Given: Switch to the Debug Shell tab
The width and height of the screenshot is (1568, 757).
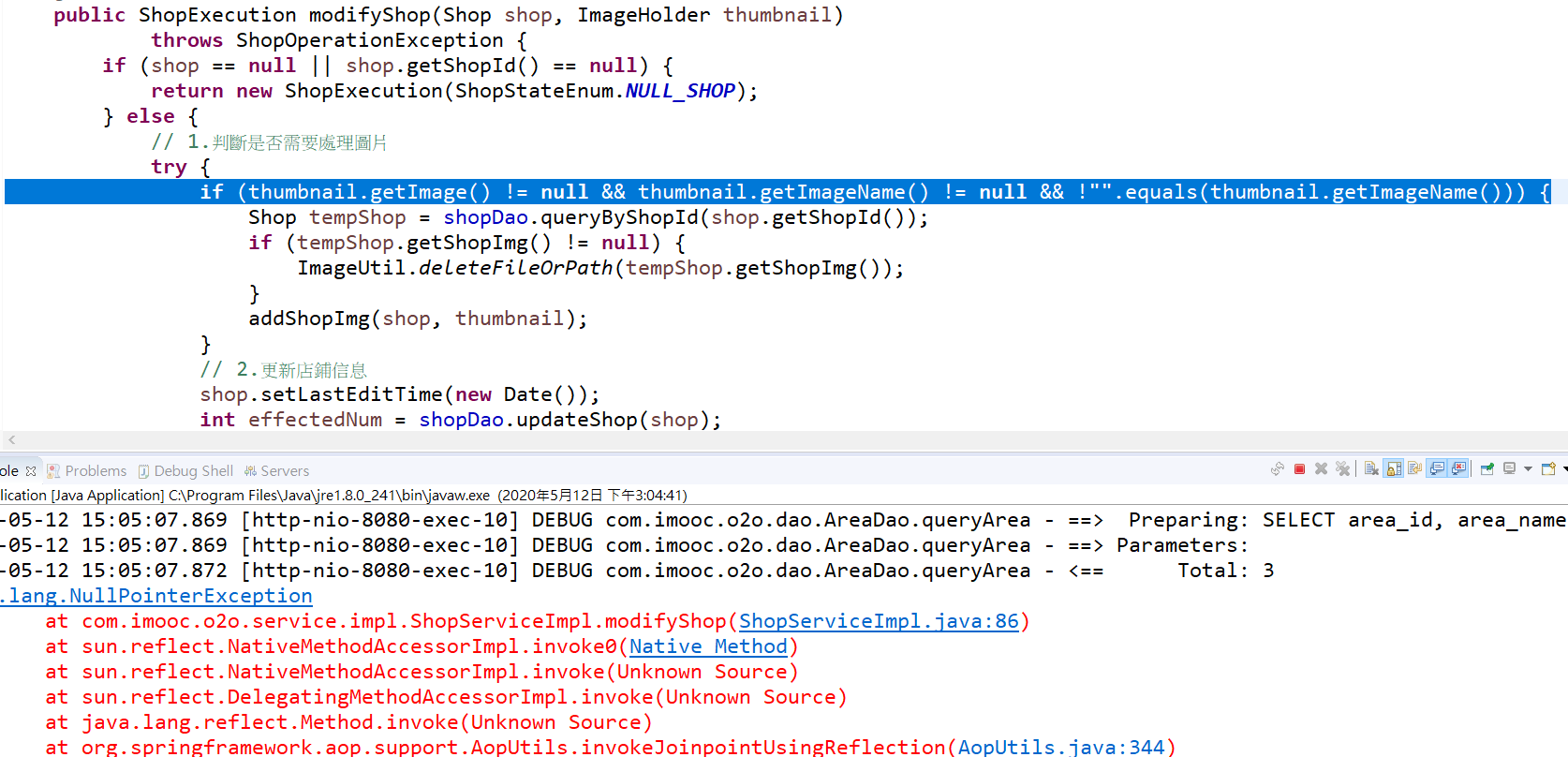Looking at the screenshot, I should tap(185, 470).
